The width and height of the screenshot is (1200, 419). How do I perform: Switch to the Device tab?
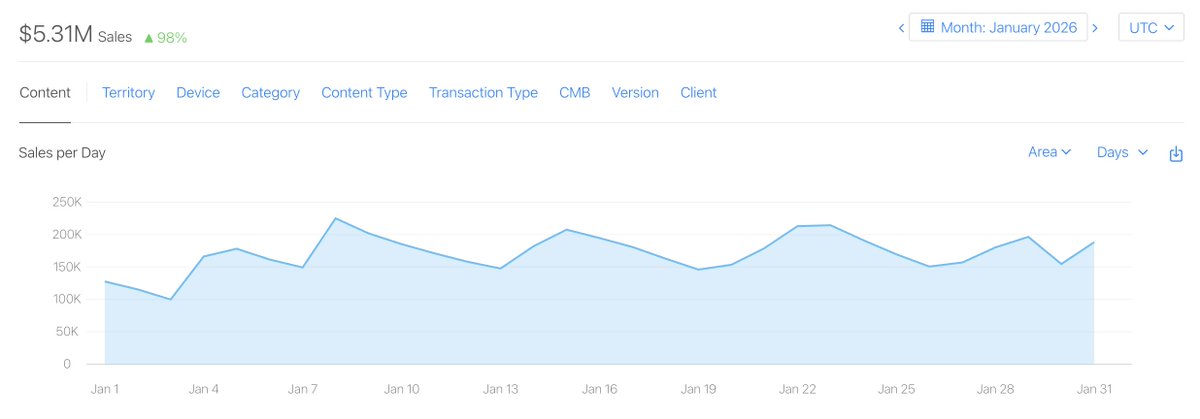pos(198,92)
